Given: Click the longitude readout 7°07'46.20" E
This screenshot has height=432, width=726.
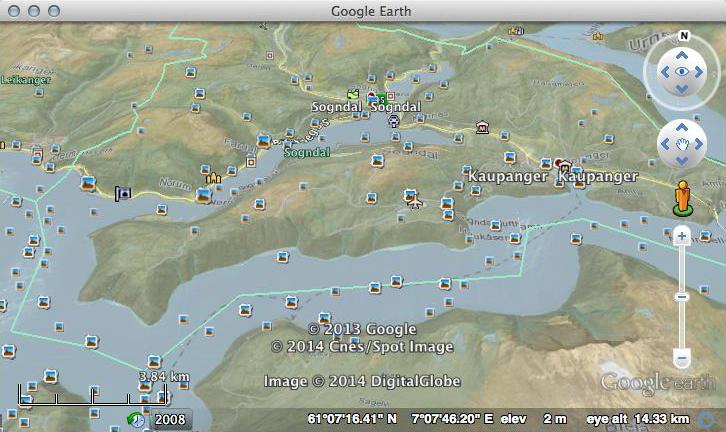Looking at the screenshot, I should coord(452,419).
